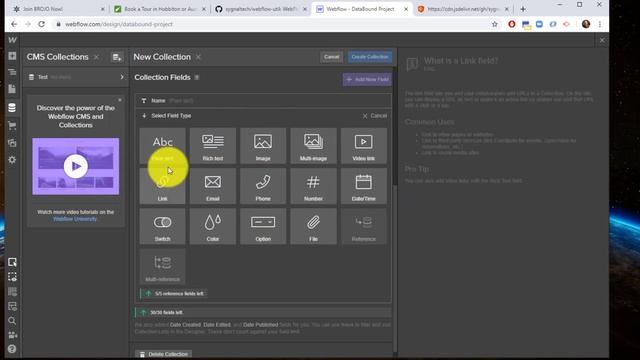
Task: Open the Add elements panel
Action: tap(12, 56)
